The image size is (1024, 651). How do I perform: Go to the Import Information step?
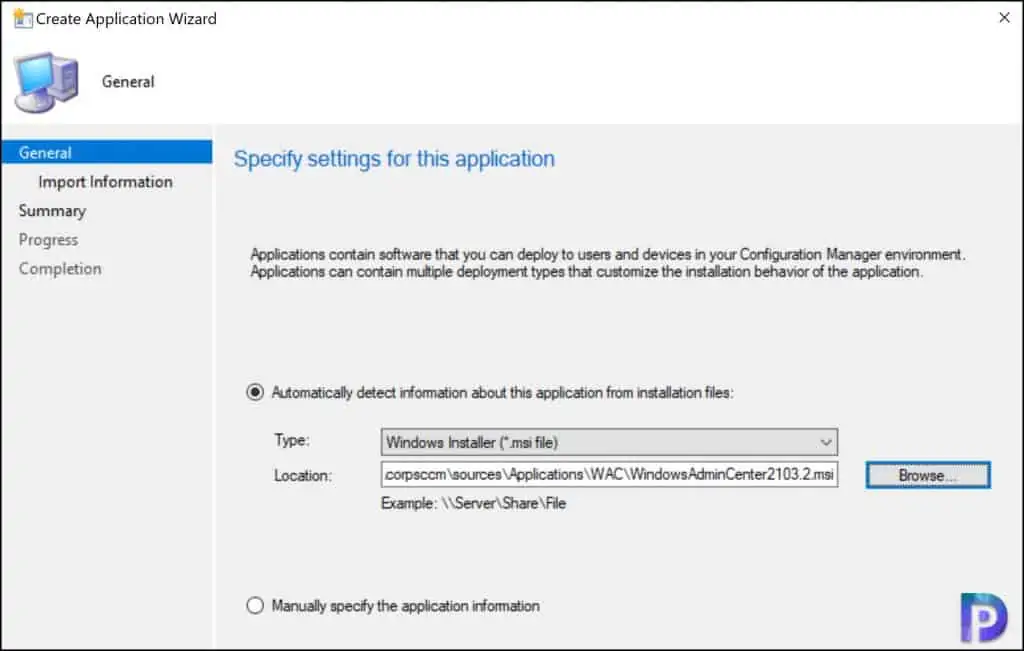(105, 182)
